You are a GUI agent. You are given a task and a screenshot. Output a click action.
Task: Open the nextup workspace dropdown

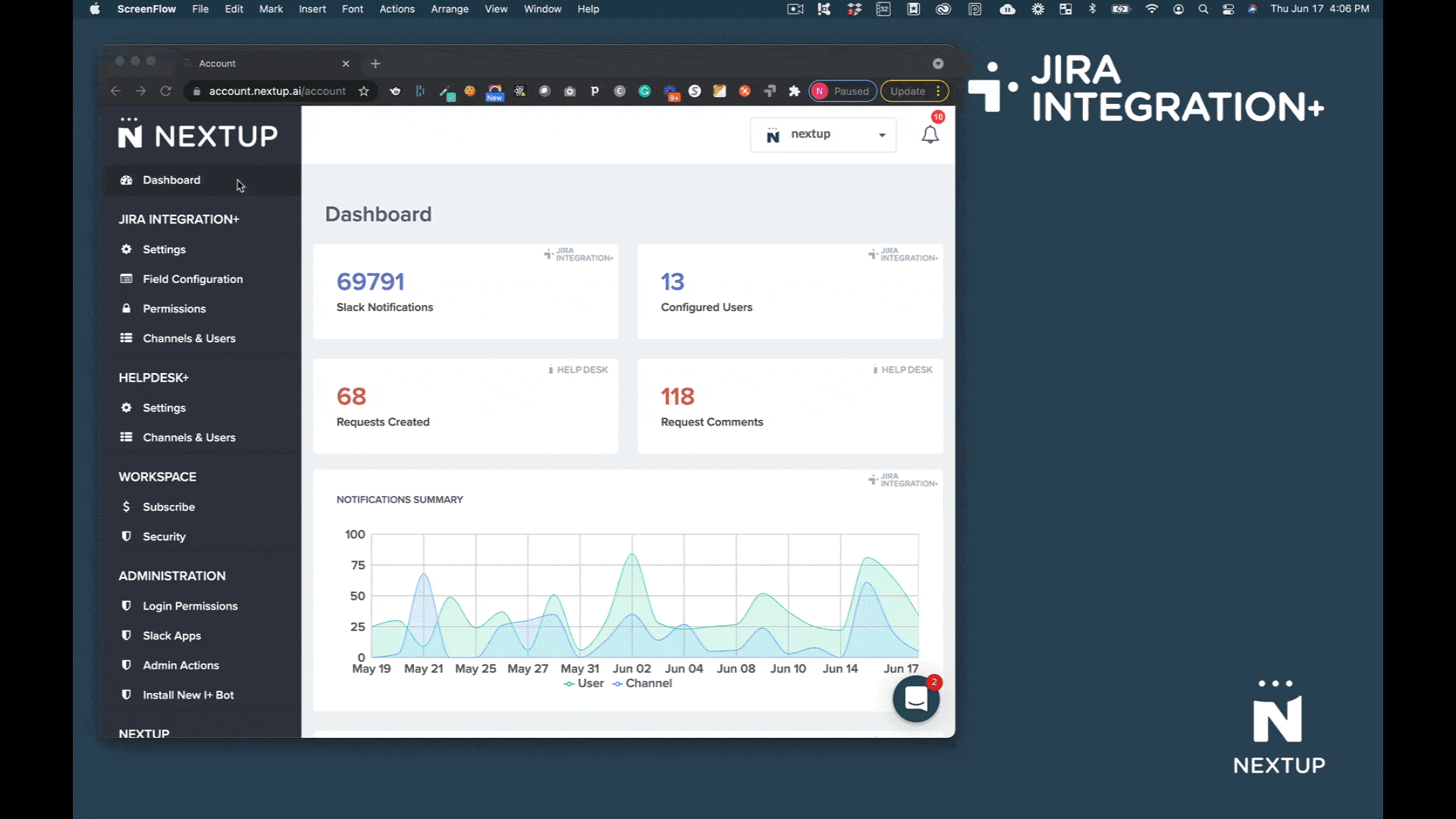click(823, 135)
